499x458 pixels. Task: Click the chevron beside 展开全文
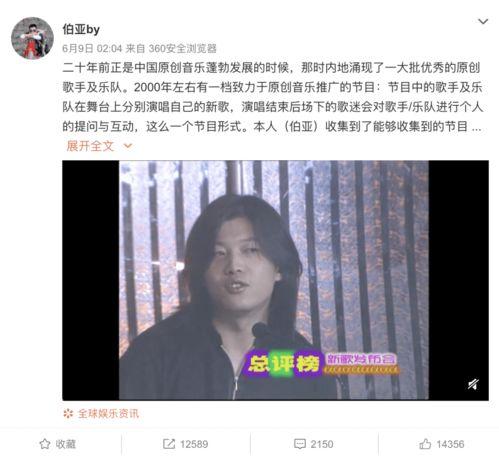128,146
